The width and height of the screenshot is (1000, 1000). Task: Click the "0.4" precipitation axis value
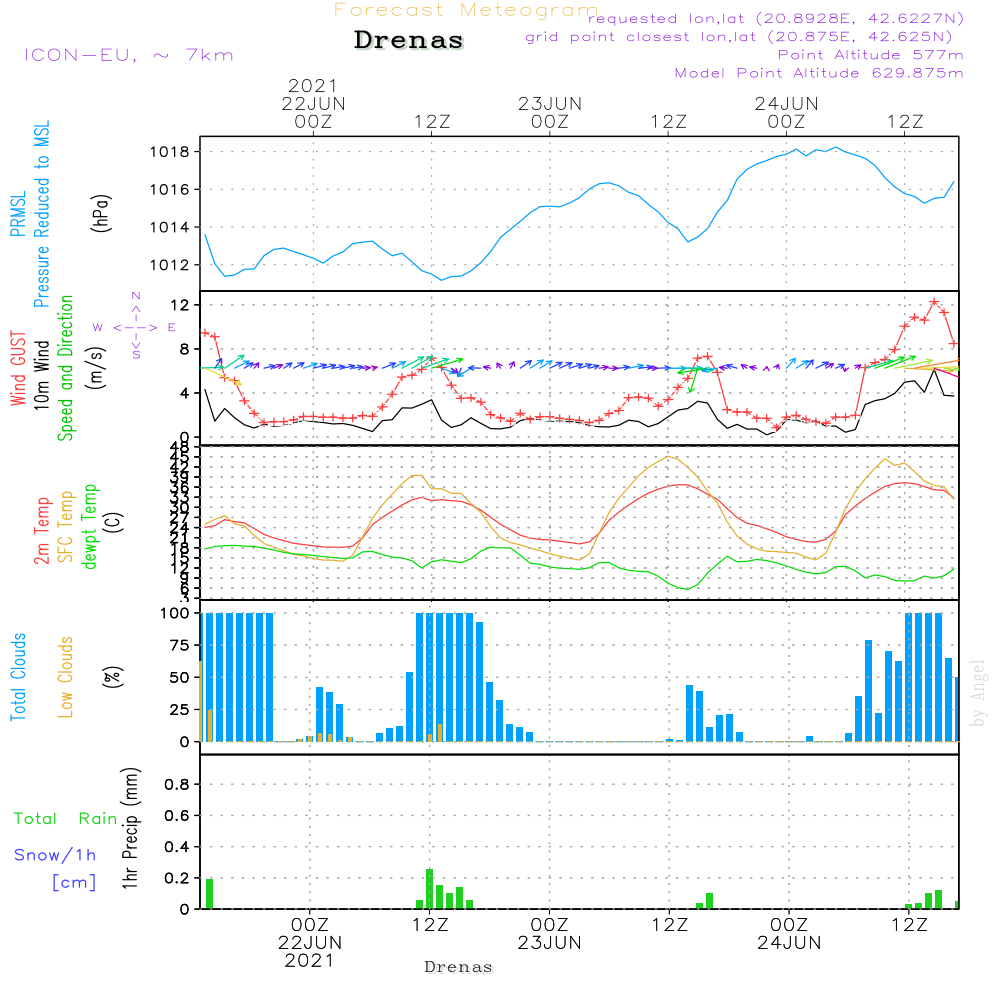(x=175, y=847)
